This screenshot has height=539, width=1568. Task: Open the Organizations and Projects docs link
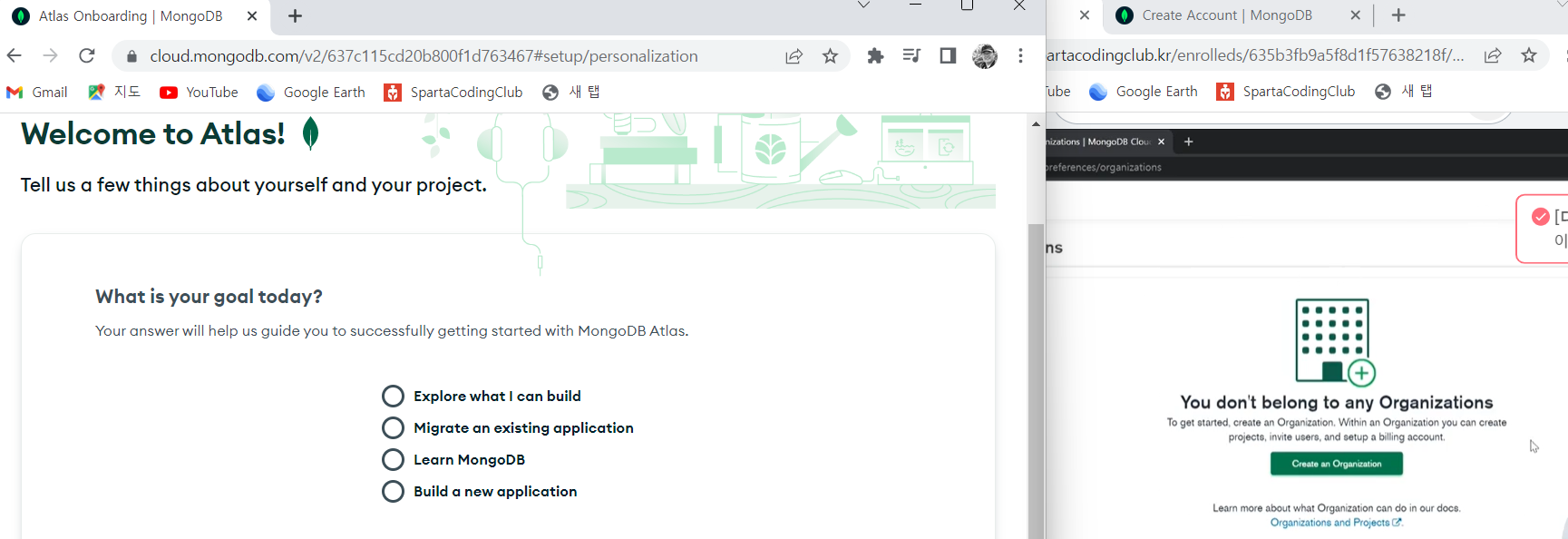(x=1336, y=523)
